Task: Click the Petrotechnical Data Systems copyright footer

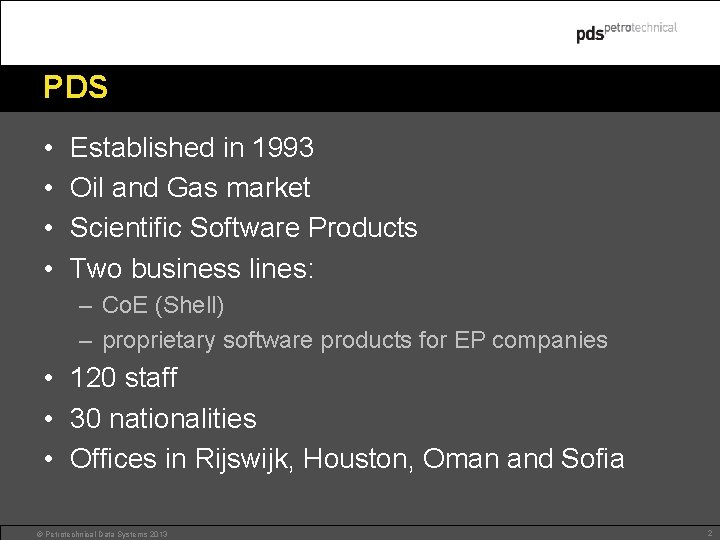Action: tap(102, 535)
